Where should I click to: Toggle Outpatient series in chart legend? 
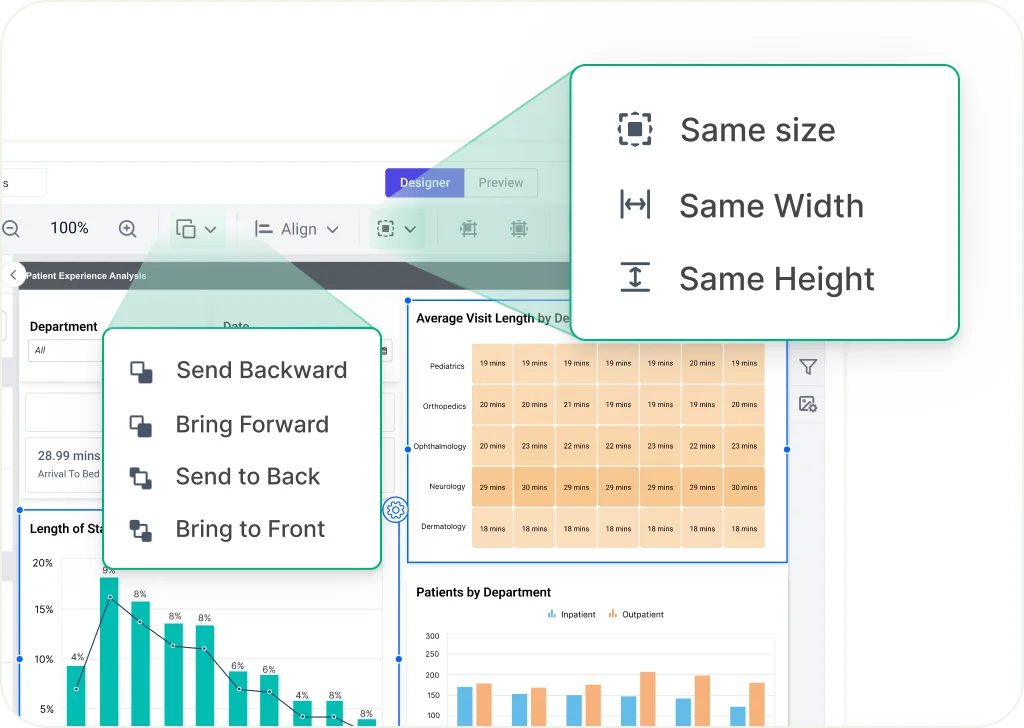click(x=636, y=614)
